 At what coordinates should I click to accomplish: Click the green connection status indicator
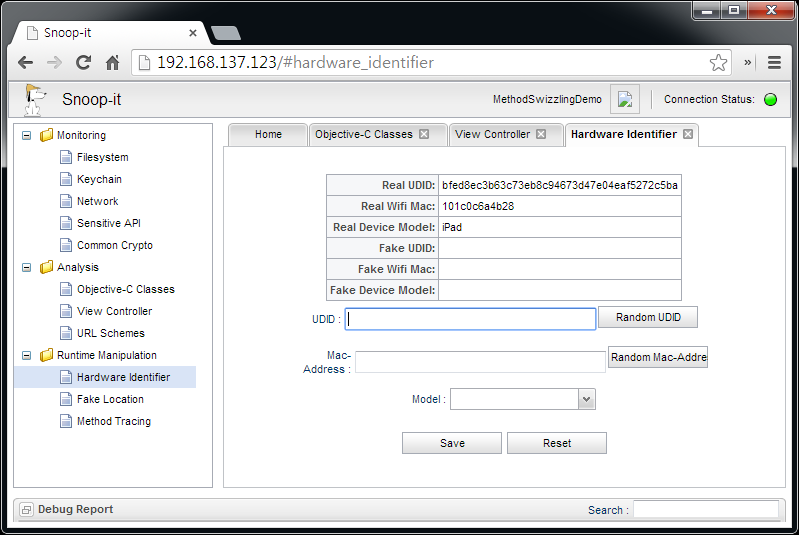[770, 100]
